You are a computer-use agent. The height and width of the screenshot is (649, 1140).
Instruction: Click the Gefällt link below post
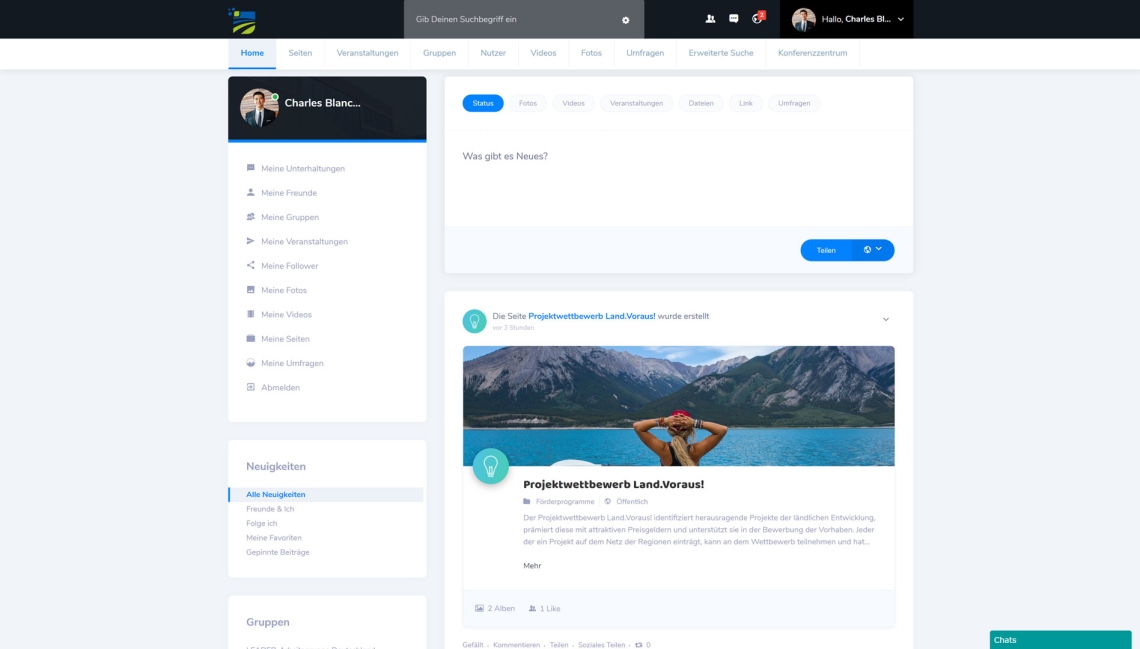(x=473, y=645)
